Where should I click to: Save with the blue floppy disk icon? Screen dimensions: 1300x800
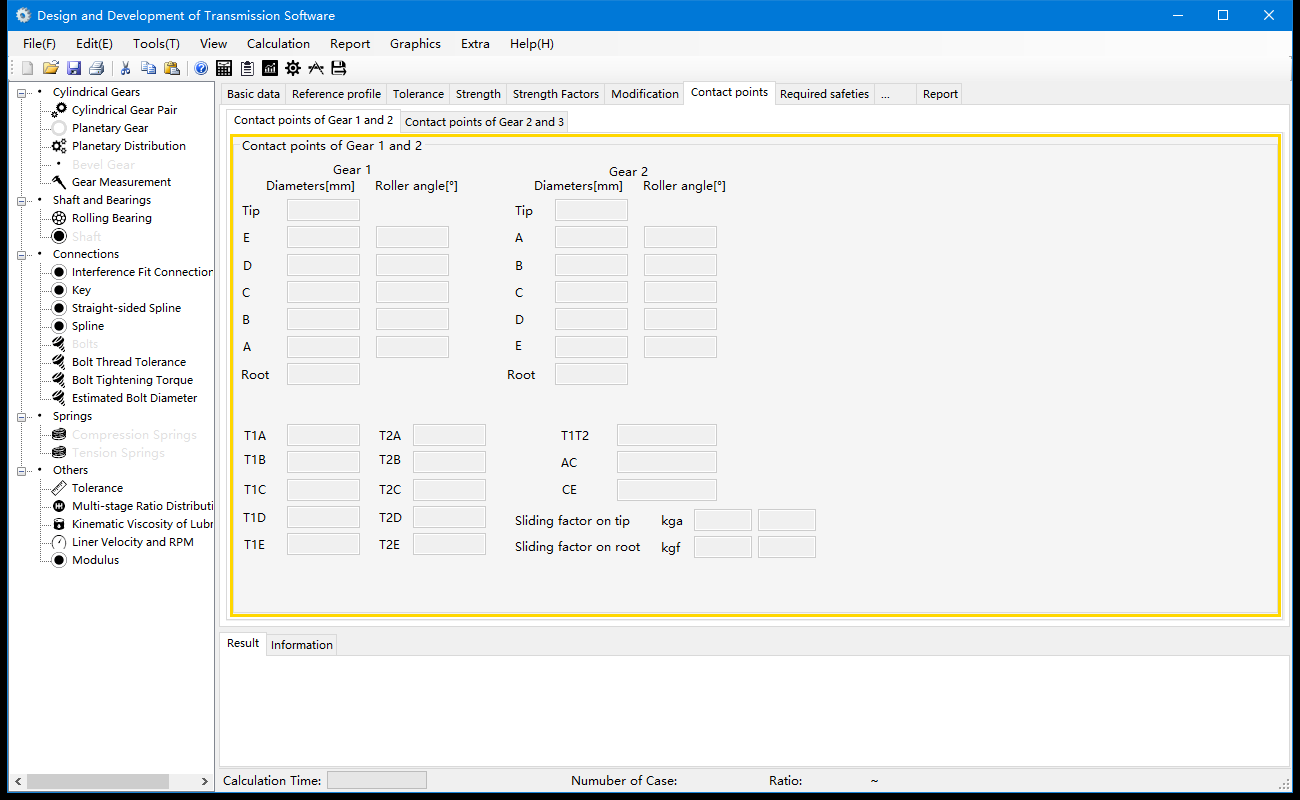(x=74, y=68)
